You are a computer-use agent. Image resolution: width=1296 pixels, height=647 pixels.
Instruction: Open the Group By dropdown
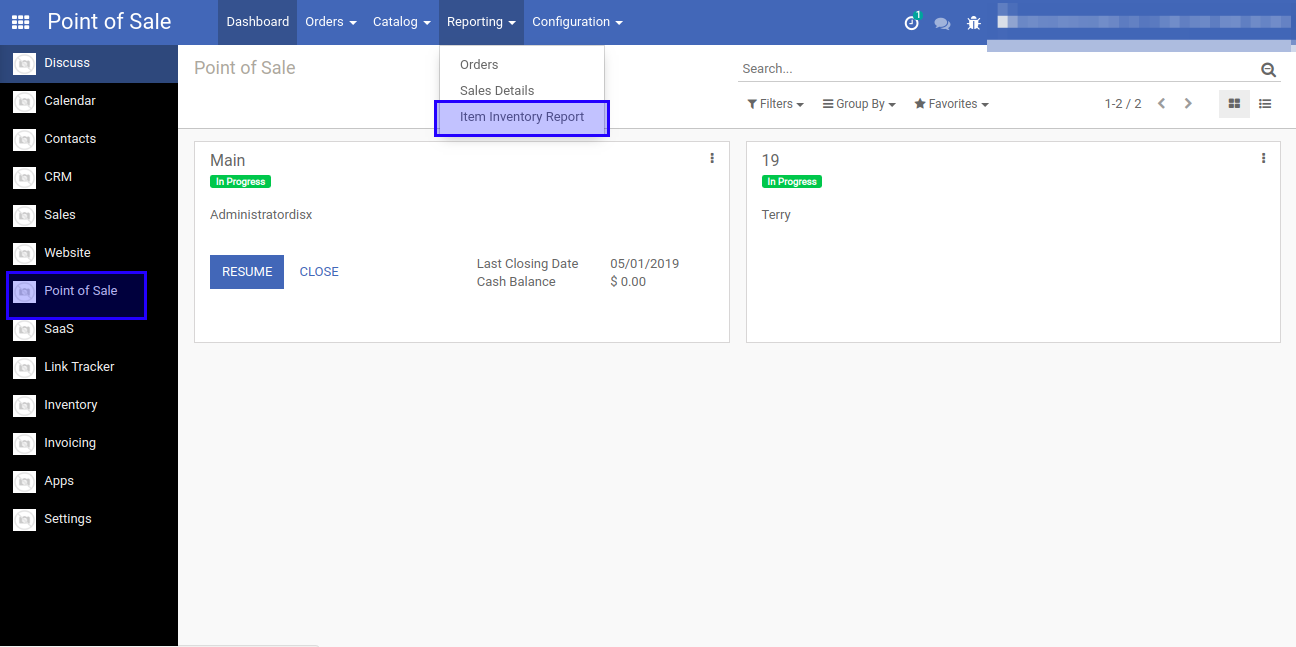(859, 104)
